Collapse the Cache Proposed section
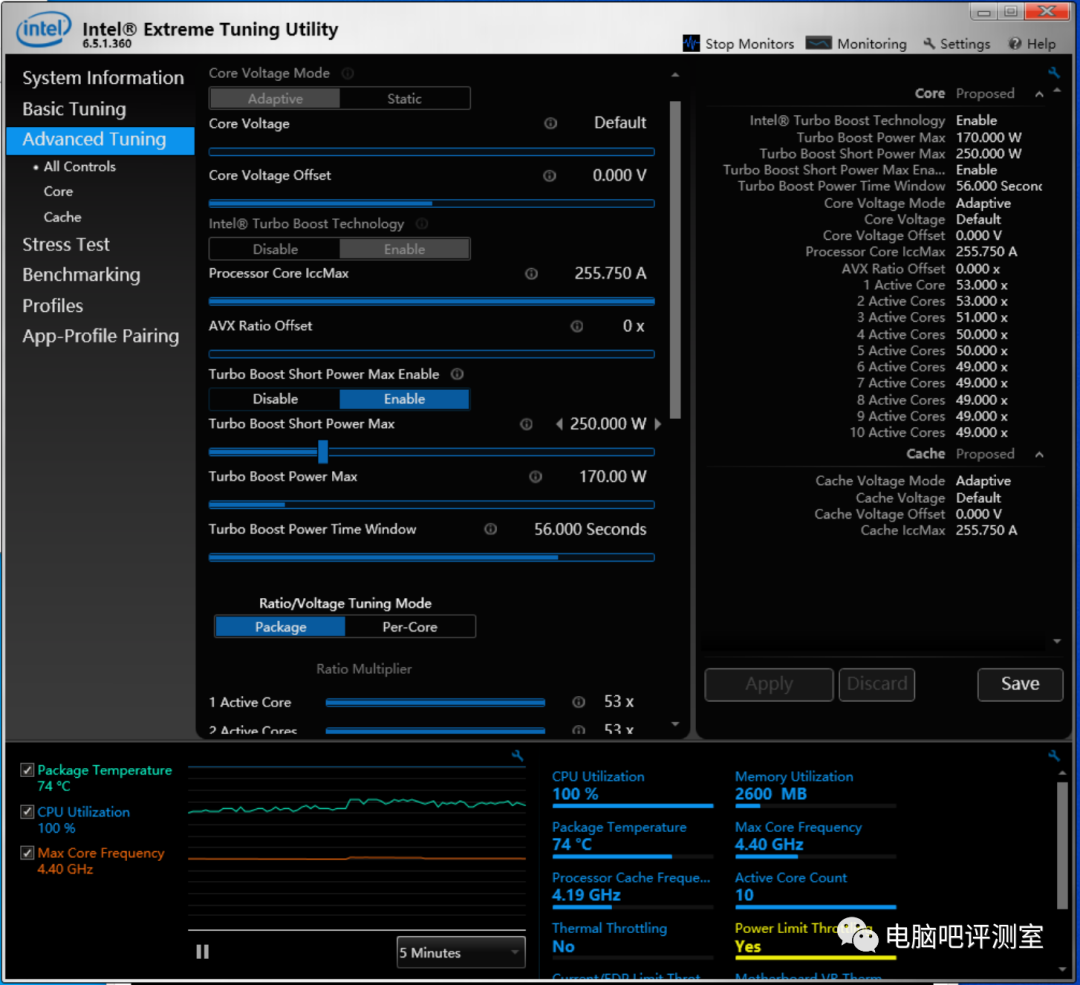This screenshot has width=1080, height=985. click(x=1039, y=455)
